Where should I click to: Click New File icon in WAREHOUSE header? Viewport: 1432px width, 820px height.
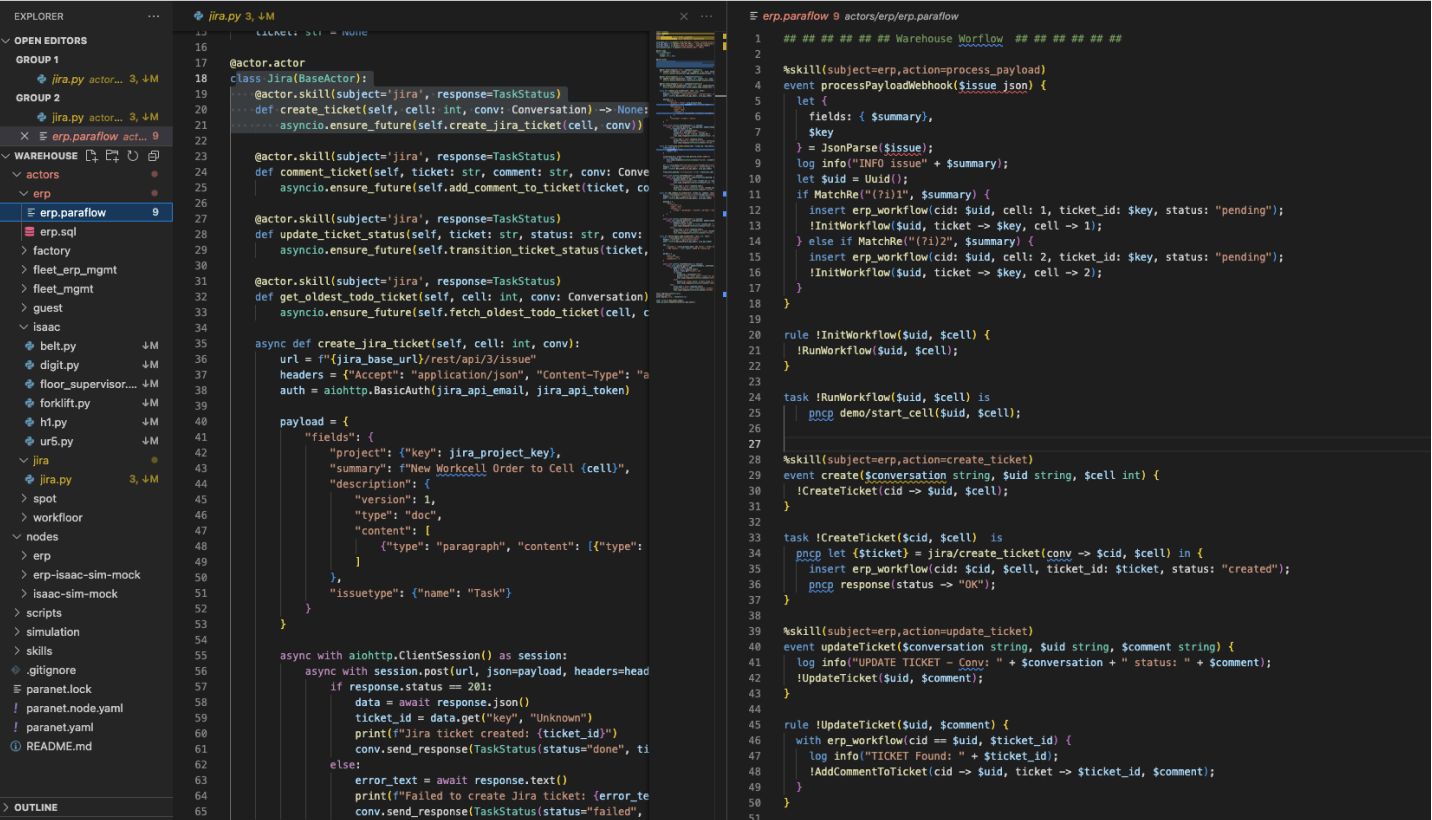pos(92,156)
